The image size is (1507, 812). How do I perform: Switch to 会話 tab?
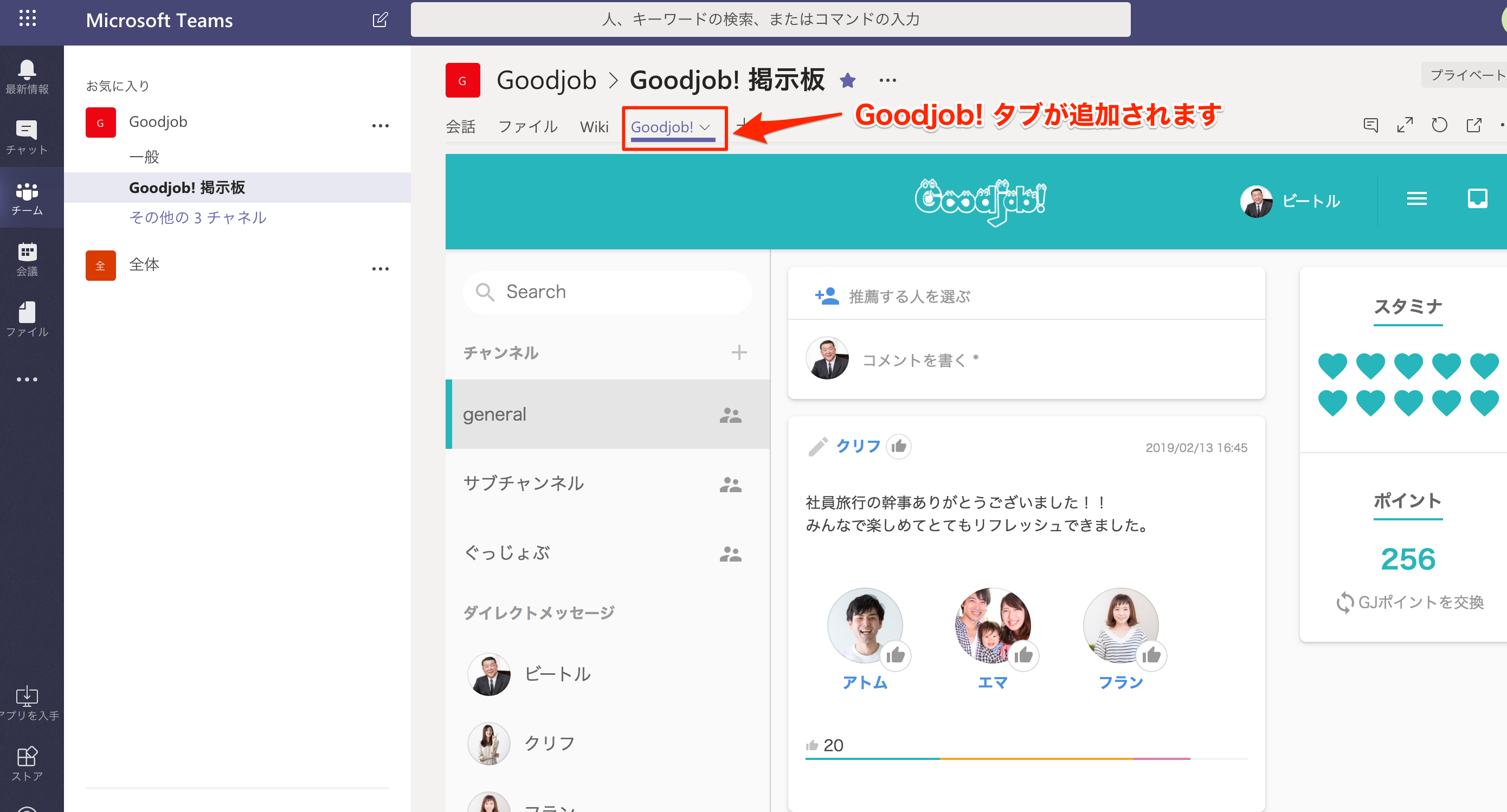click(460, 126)
